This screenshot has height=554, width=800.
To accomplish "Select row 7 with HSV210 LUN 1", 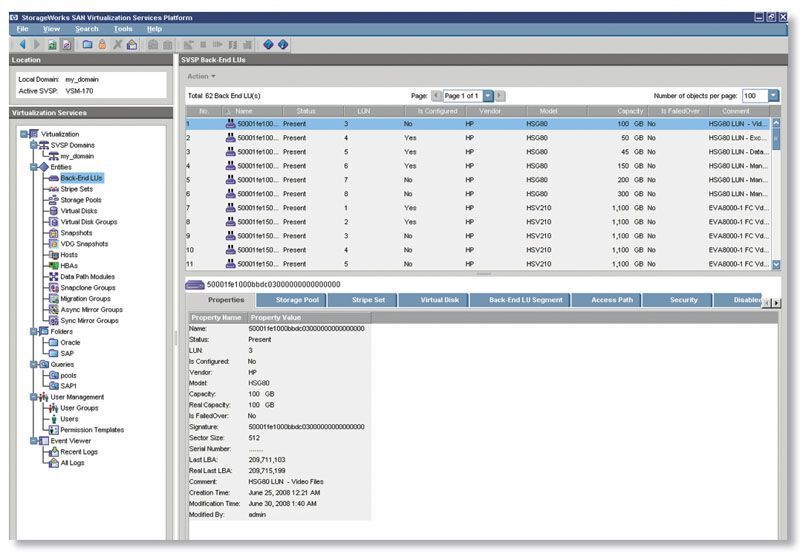I will pyautogui.click(x=478, y=208).
